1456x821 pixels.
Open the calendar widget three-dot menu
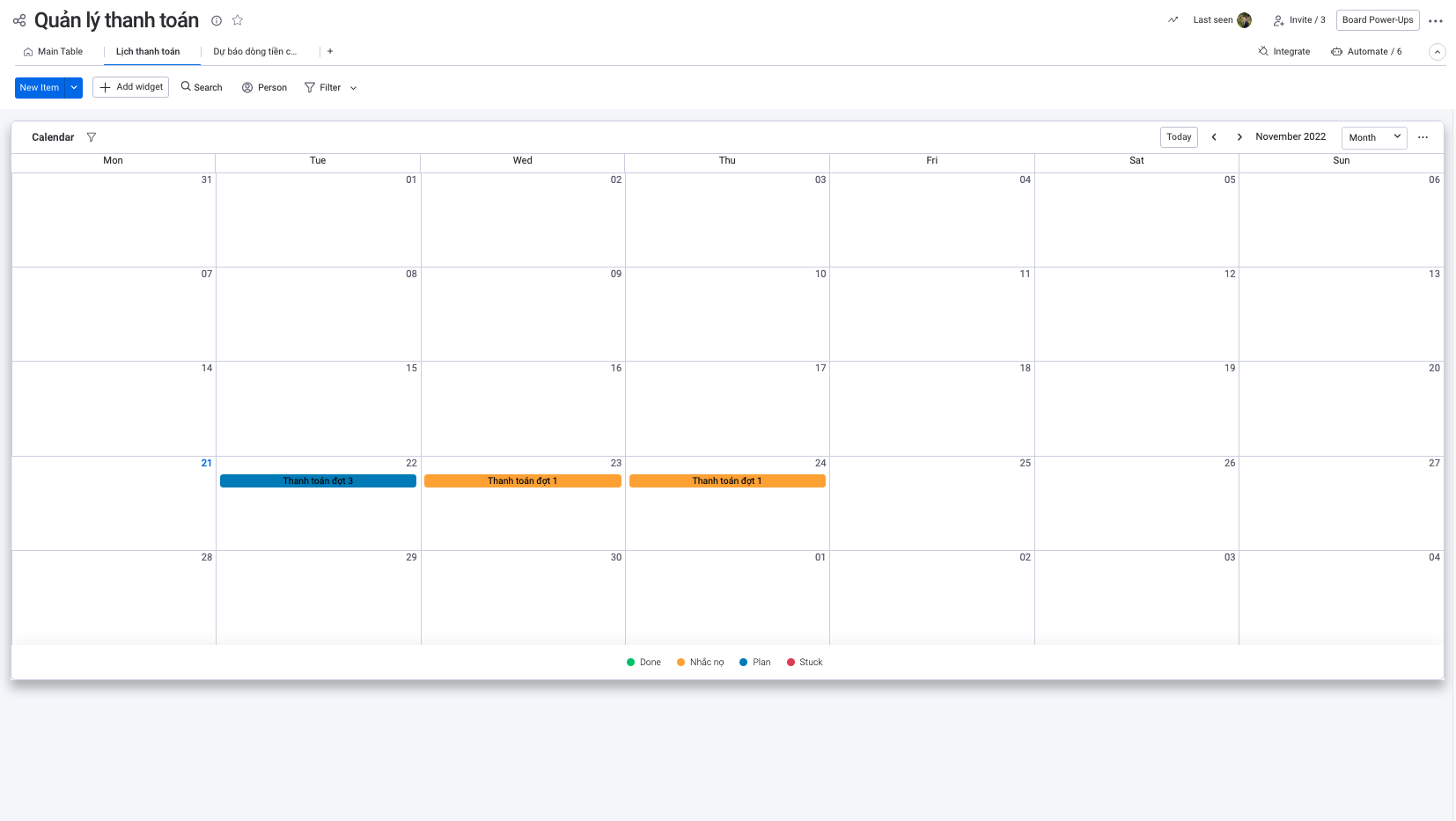pyautogui.click(x=1423, y=137)
